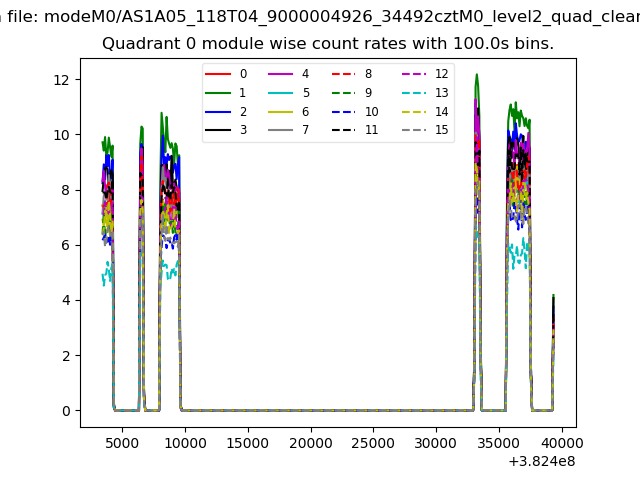640x480 pixels.
Task: Click the green solid legend line for module 1
Action: tap(218, 93)
